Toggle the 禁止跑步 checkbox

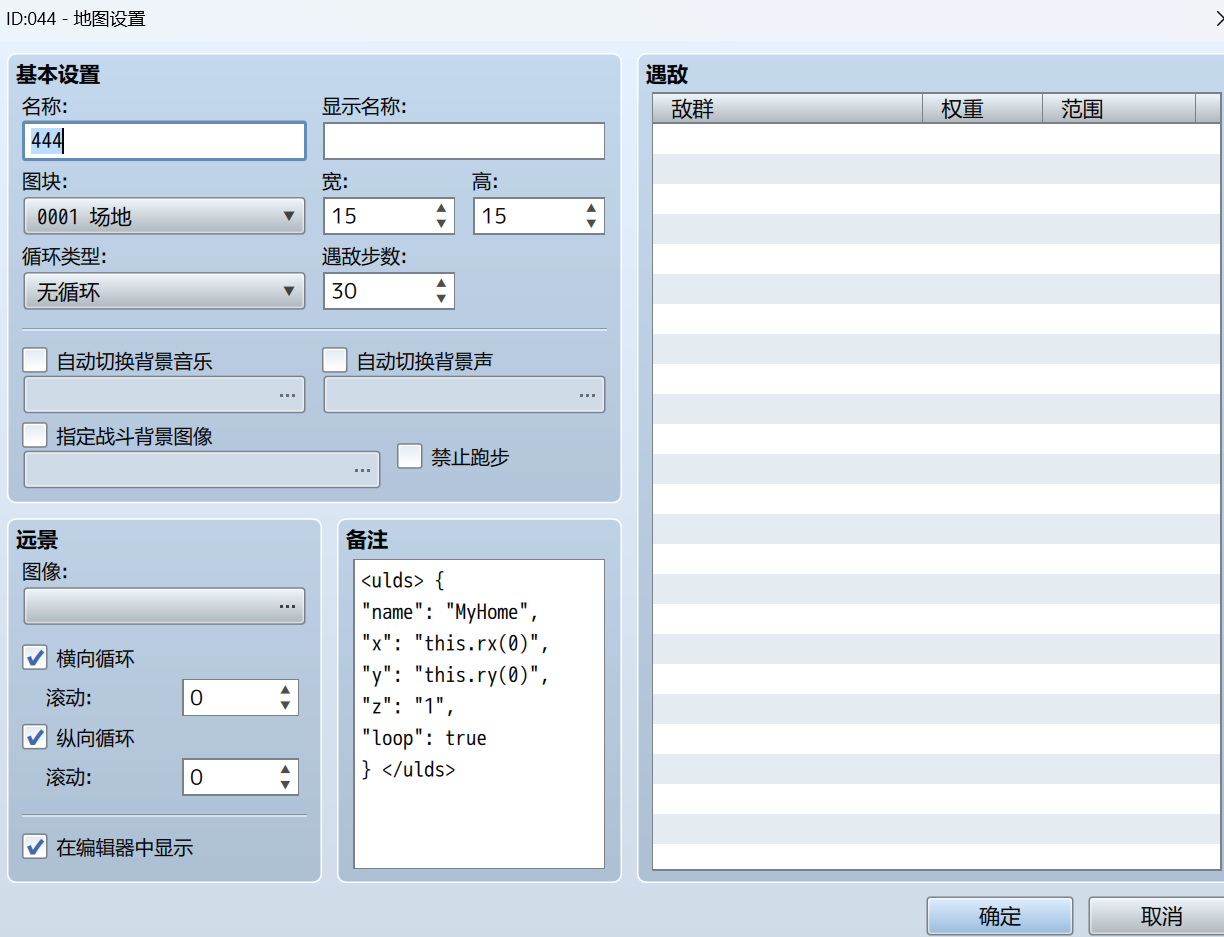(410, 456)
